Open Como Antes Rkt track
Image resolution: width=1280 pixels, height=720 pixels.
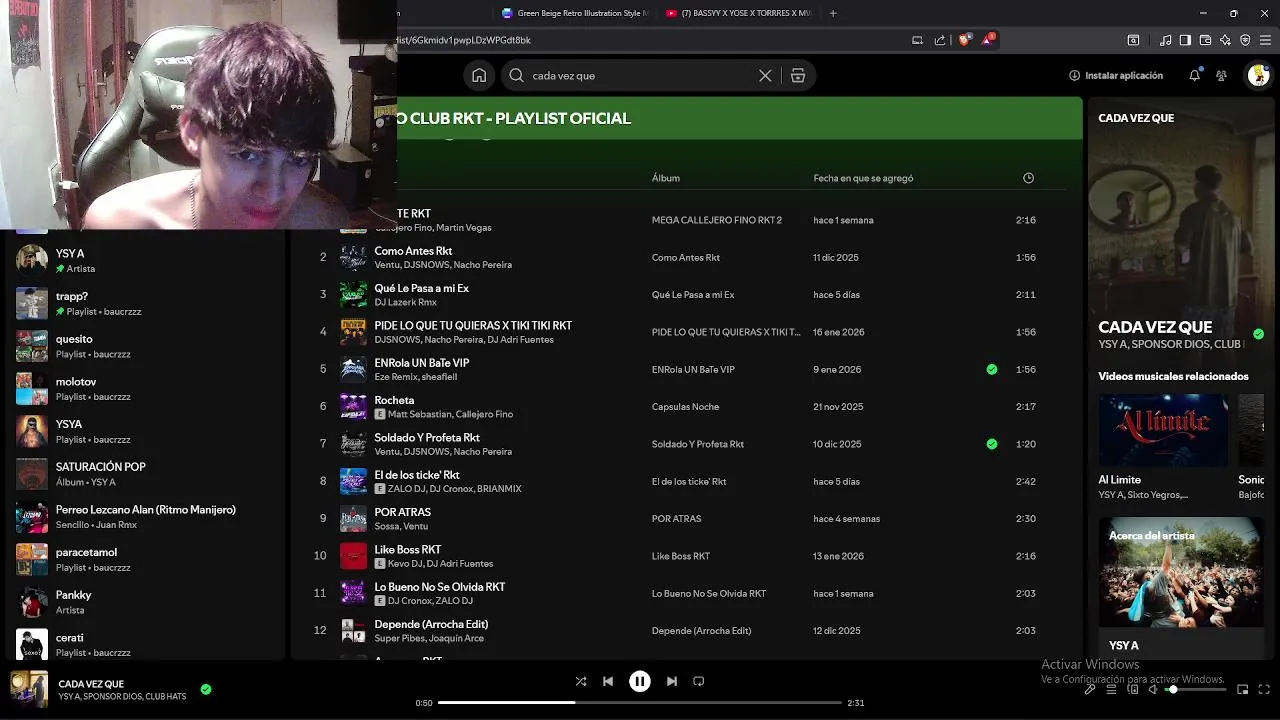click(x=413, y=251)
